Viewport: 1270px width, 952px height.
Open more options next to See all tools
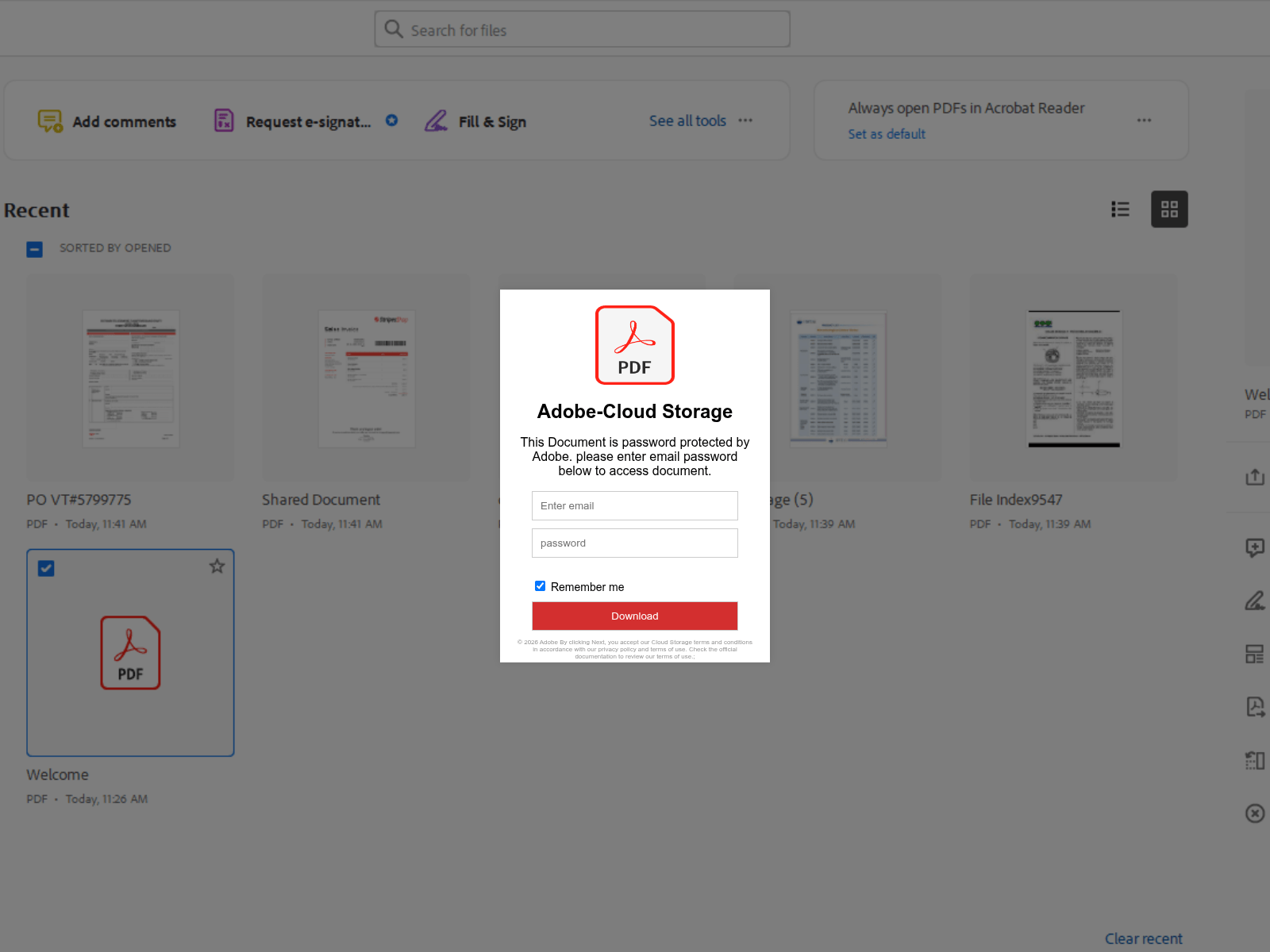coord(745,121)
